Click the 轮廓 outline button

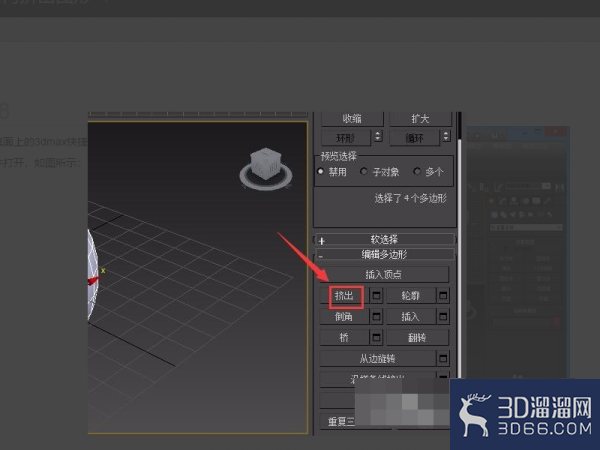411,296
